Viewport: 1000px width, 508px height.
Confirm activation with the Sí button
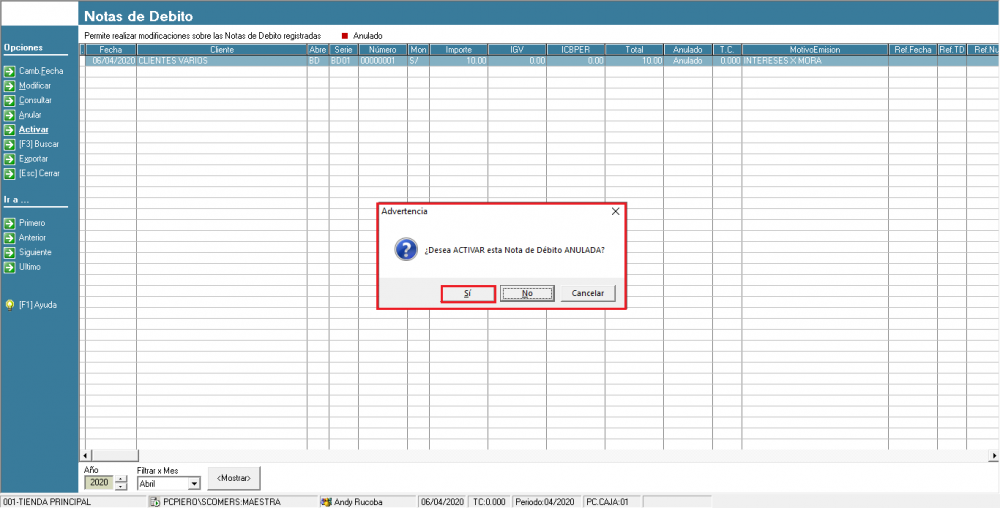click(467, 294)
